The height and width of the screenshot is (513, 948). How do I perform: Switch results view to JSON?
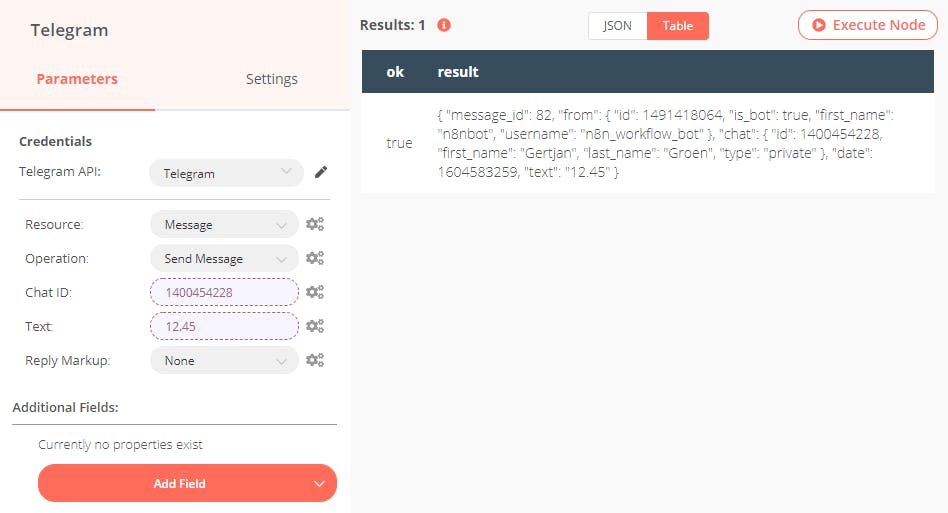pyautogui.click(x=617, y=26)
